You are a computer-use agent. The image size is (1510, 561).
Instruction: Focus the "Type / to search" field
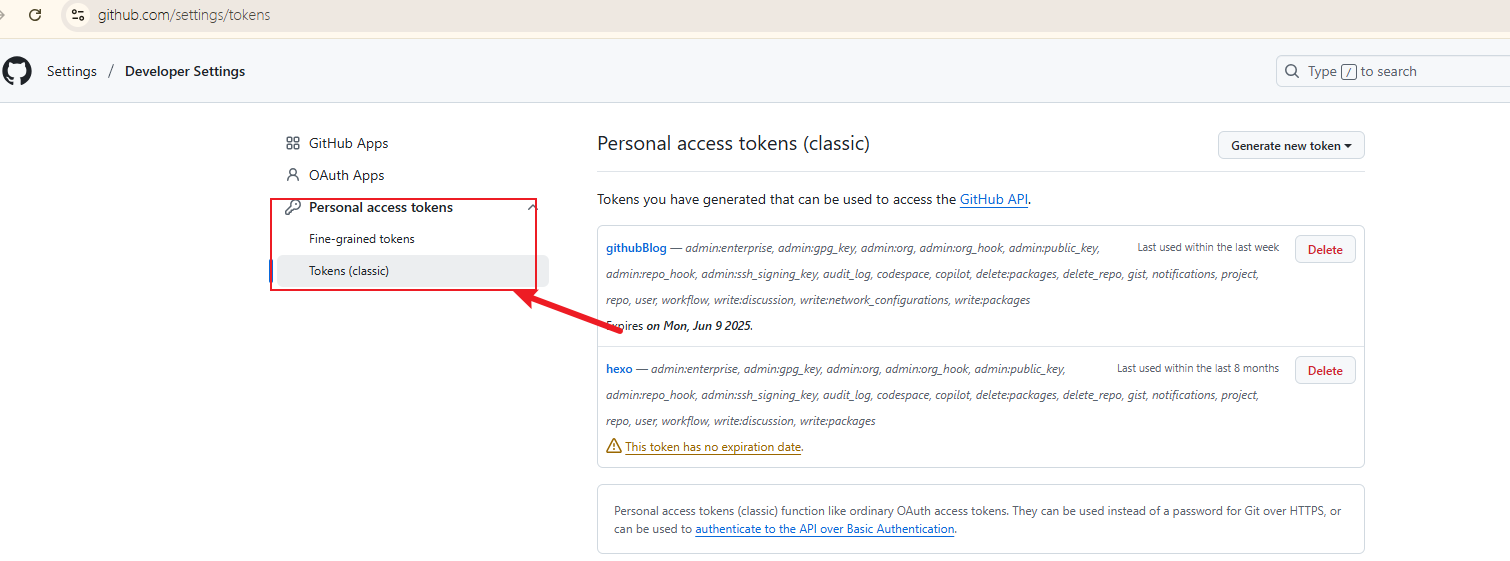[x=1393, y=71]
